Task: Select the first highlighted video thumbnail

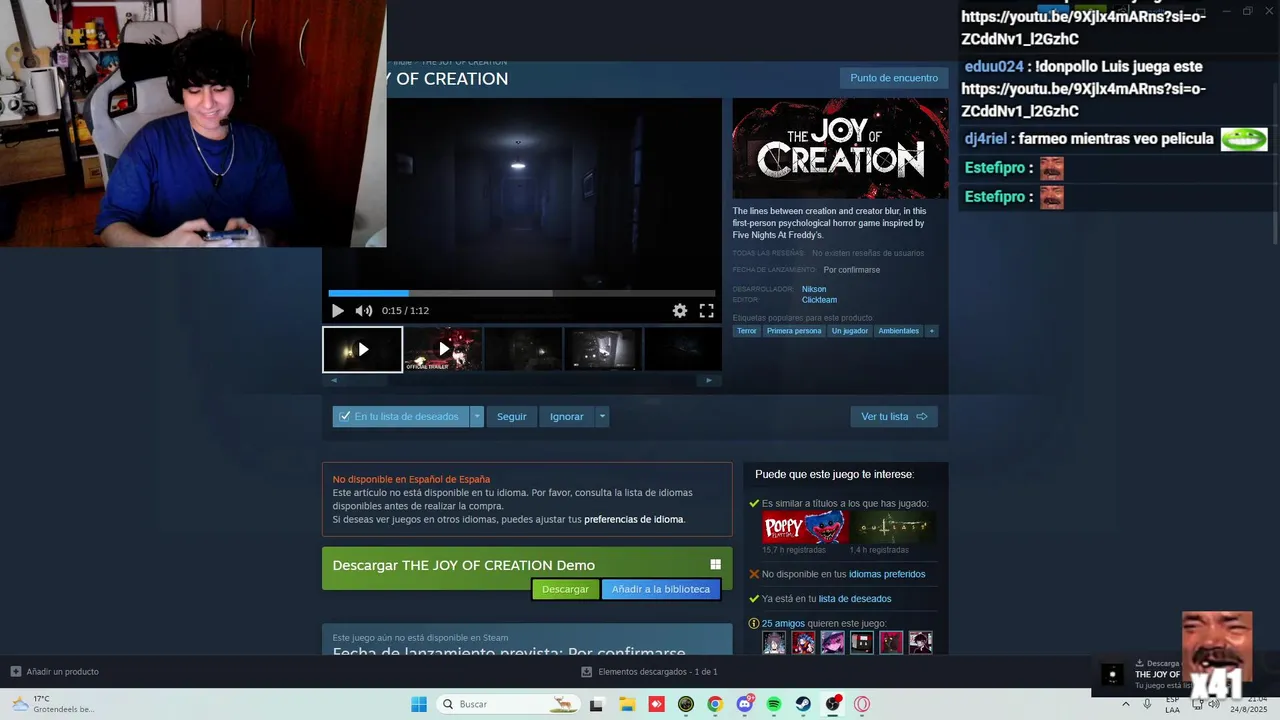Action: coord(362,349)
